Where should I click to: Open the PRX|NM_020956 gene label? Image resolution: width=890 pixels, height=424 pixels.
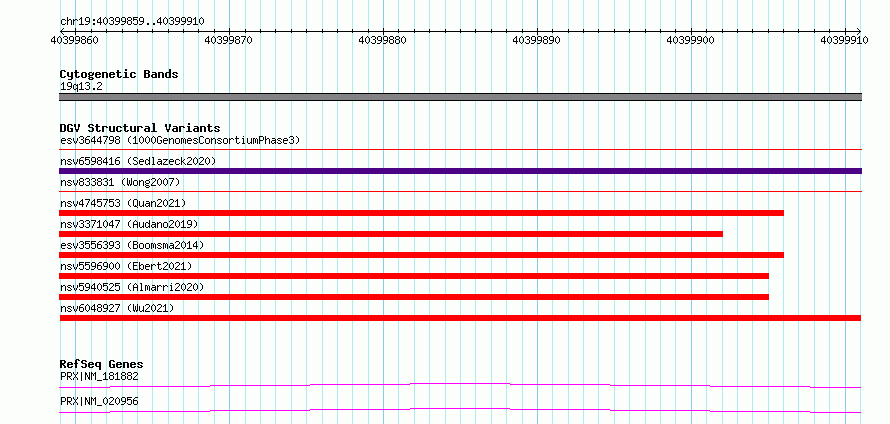(99, 402)
